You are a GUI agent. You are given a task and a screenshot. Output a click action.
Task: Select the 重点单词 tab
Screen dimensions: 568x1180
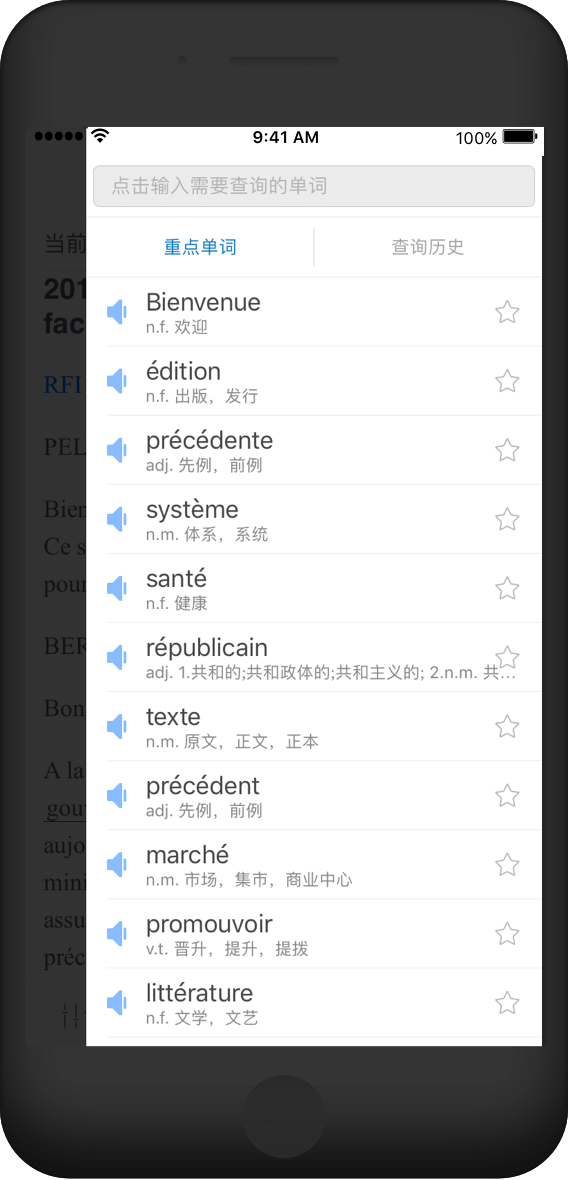[200, 247]
